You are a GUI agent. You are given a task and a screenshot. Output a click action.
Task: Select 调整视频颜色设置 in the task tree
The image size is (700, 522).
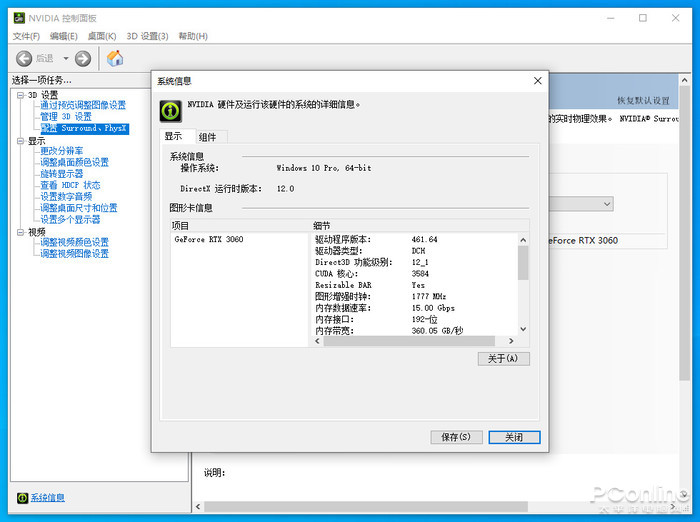coord(75,242)
